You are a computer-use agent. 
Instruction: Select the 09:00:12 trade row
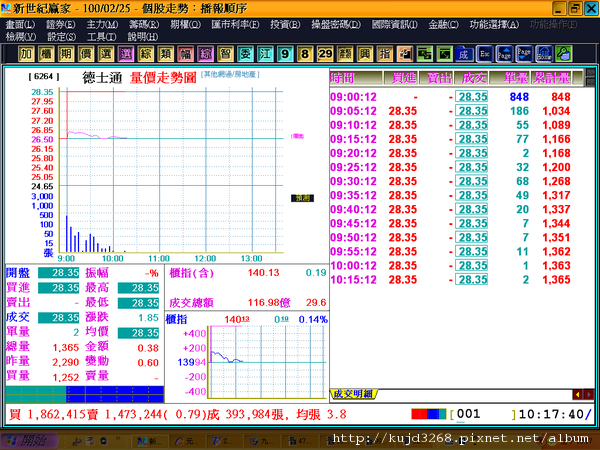click(x=451, y=97)
